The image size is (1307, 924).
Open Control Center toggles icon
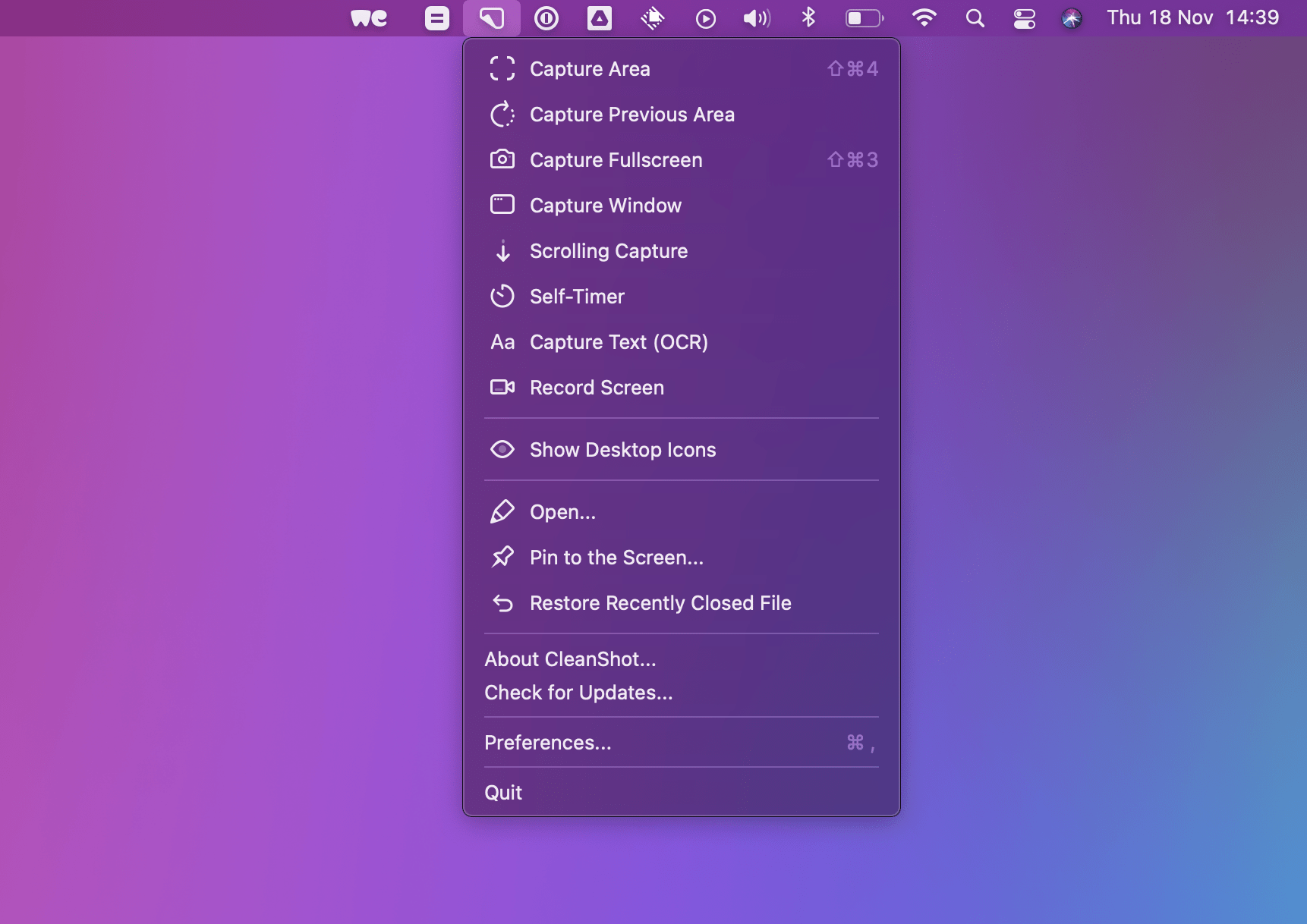(1025, 18)
